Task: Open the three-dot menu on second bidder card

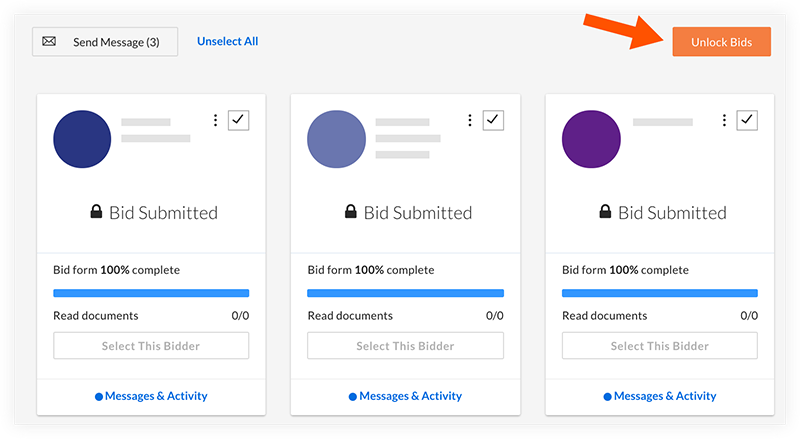Action: pos(470,120)
